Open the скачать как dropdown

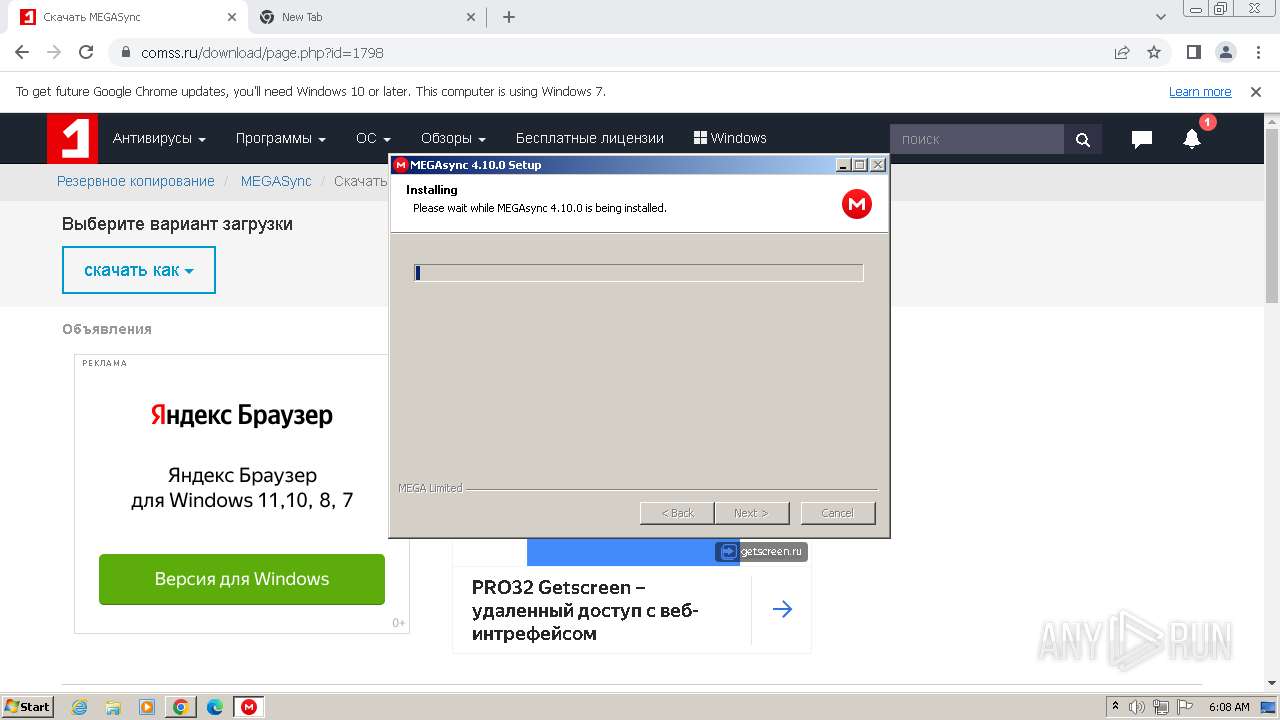pos(139,270)
